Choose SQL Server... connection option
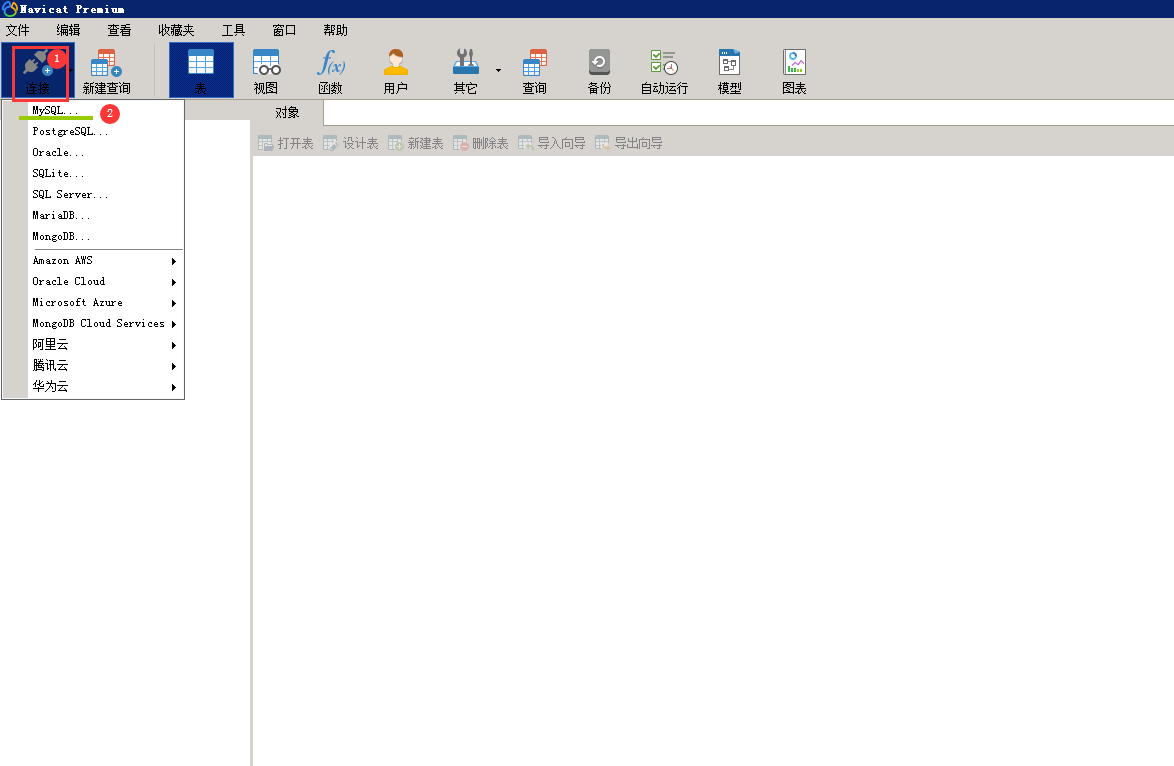 [x=94, y=194]
